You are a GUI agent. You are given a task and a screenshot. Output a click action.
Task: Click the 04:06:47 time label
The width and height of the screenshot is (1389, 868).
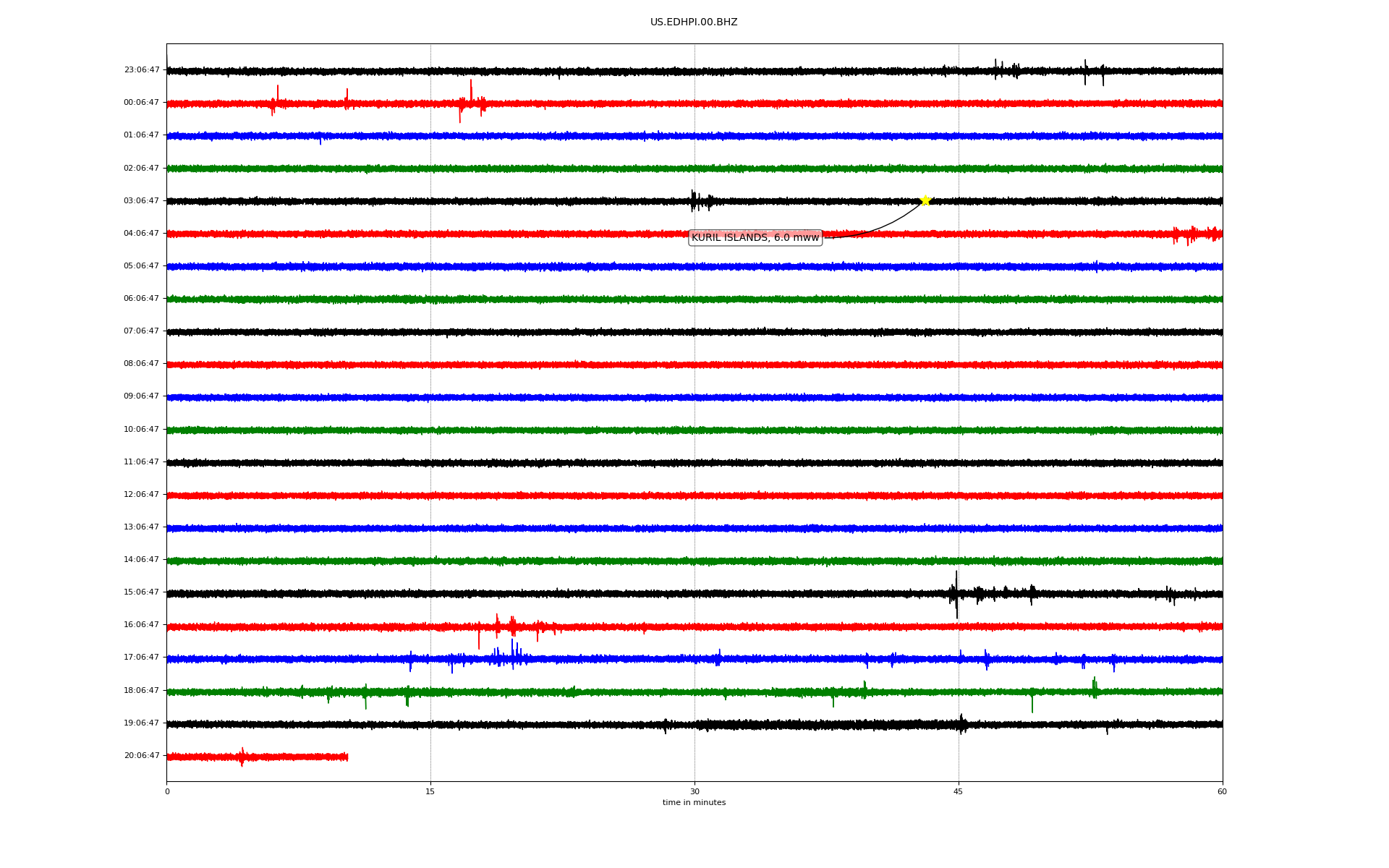click(141, 234)
